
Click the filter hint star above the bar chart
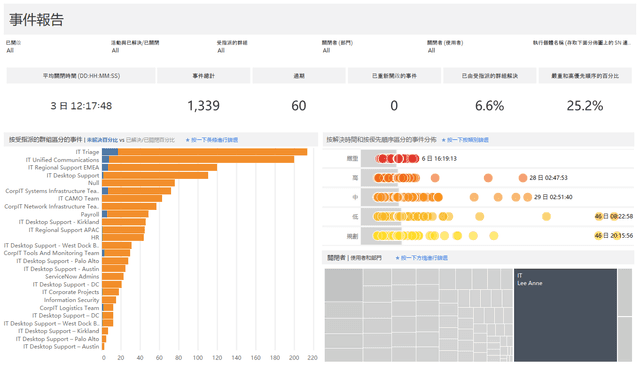[x=188, y=140]
